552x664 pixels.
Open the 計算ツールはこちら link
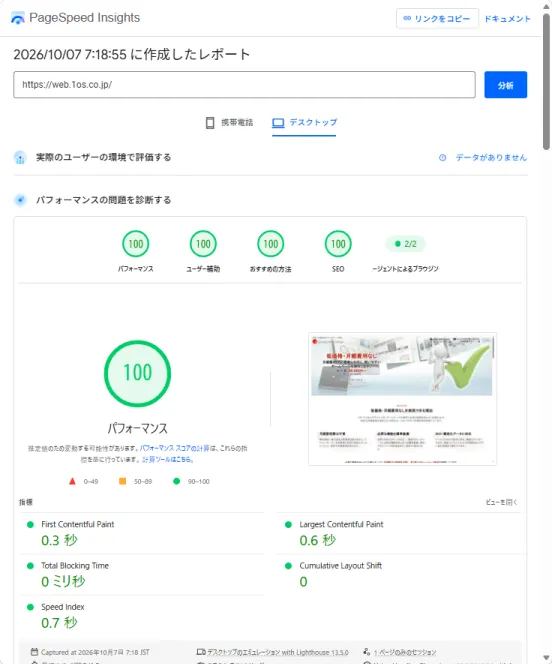[168, 459]
